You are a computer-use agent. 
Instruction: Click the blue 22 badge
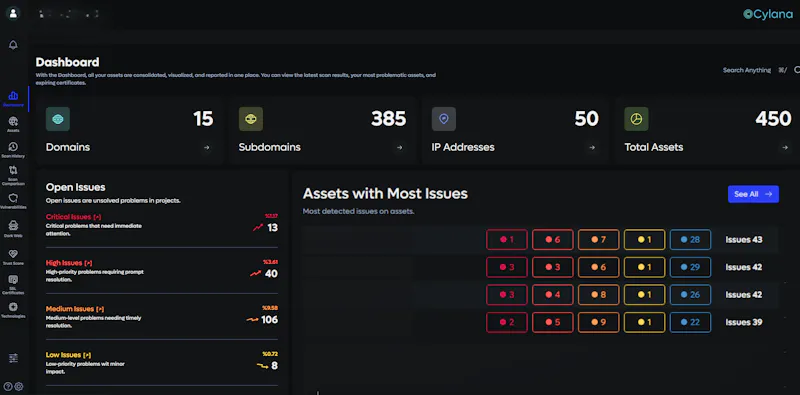point(690,322)
